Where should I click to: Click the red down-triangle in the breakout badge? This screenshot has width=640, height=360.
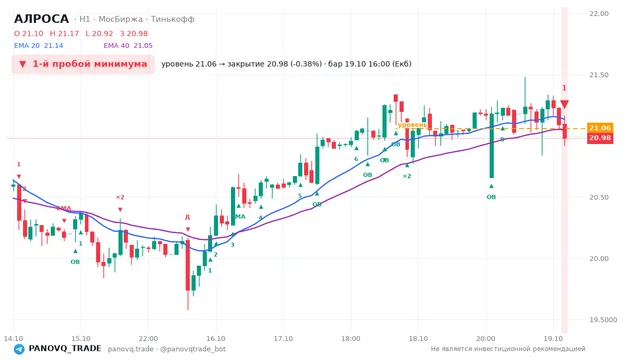(23, 64)
